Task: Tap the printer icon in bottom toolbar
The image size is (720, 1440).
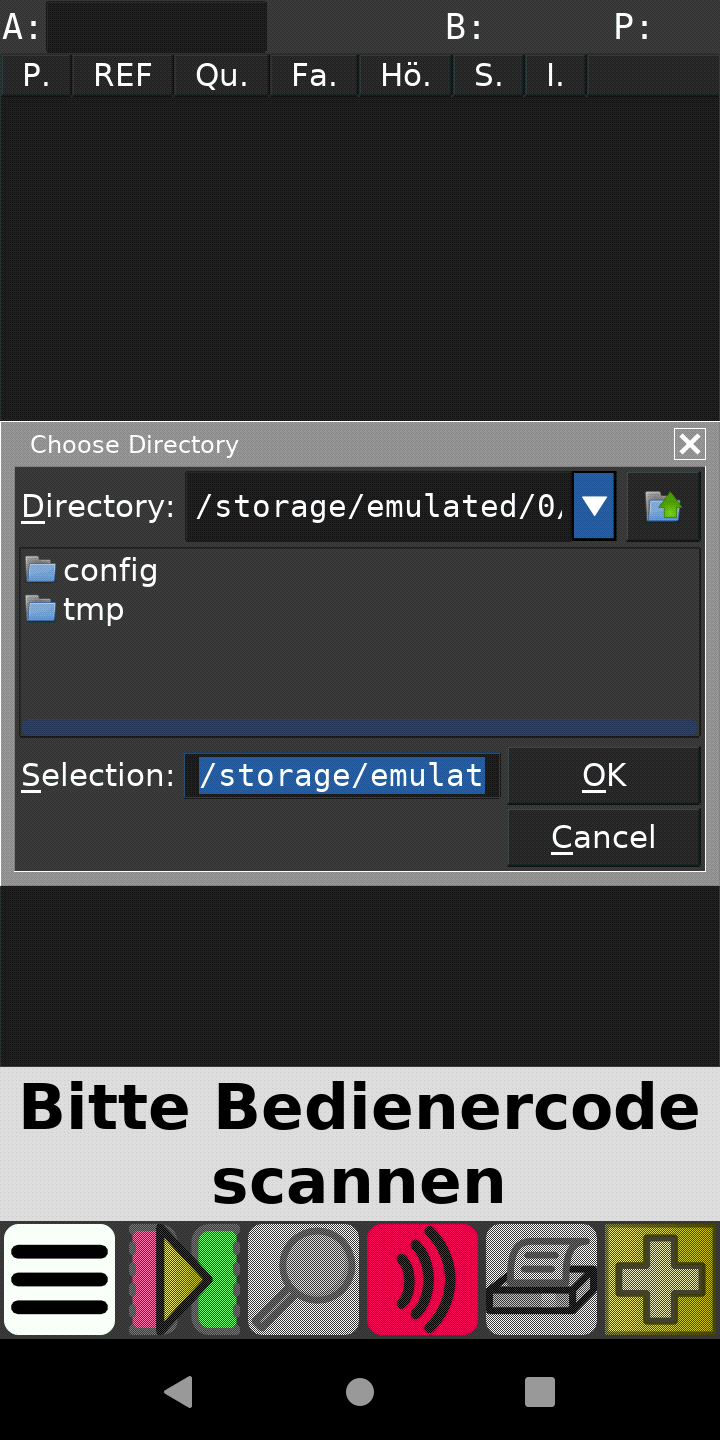Action: [542, 1279]
